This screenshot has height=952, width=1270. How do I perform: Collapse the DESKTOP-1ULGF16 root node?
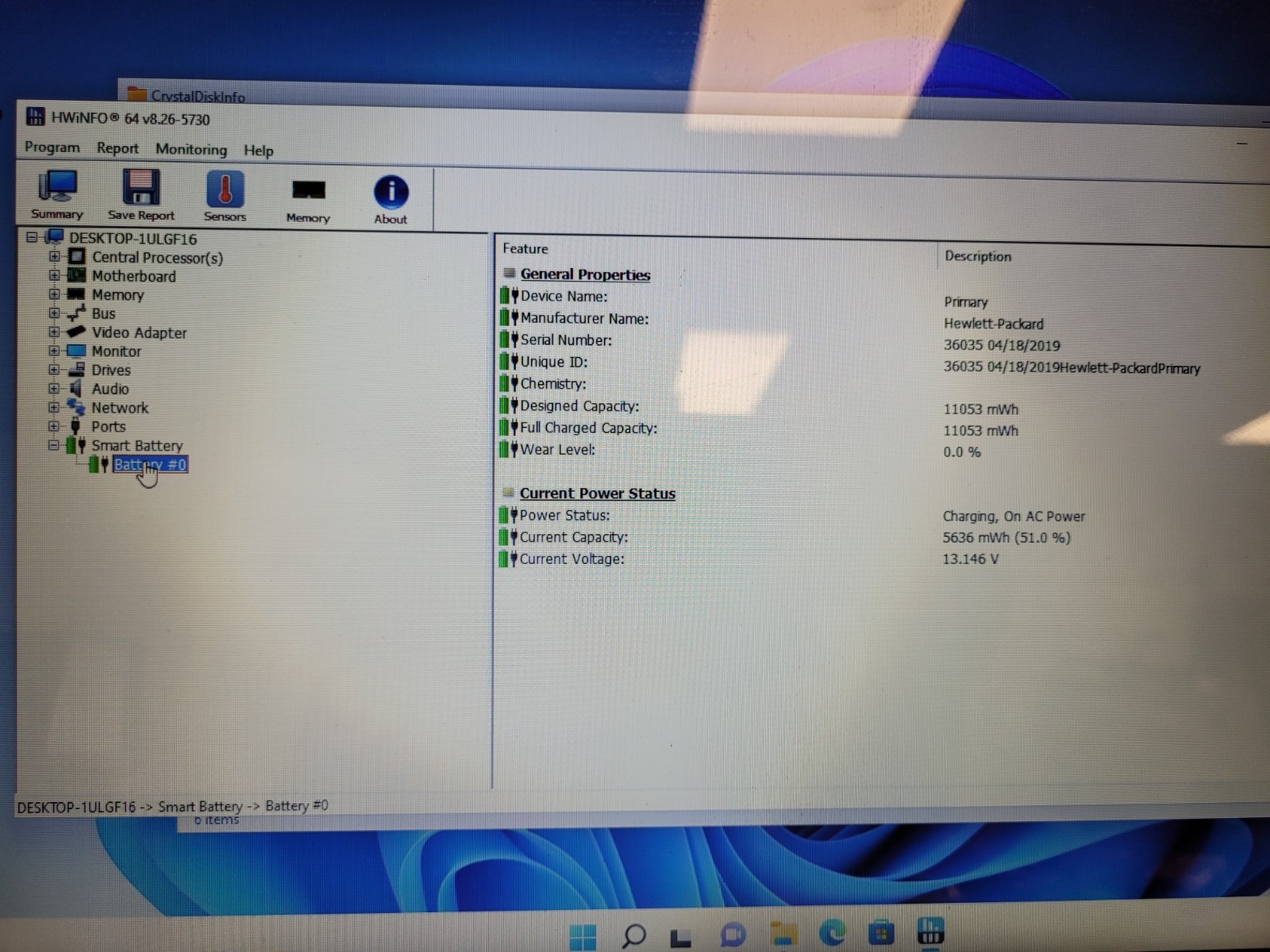pos(33,237)
